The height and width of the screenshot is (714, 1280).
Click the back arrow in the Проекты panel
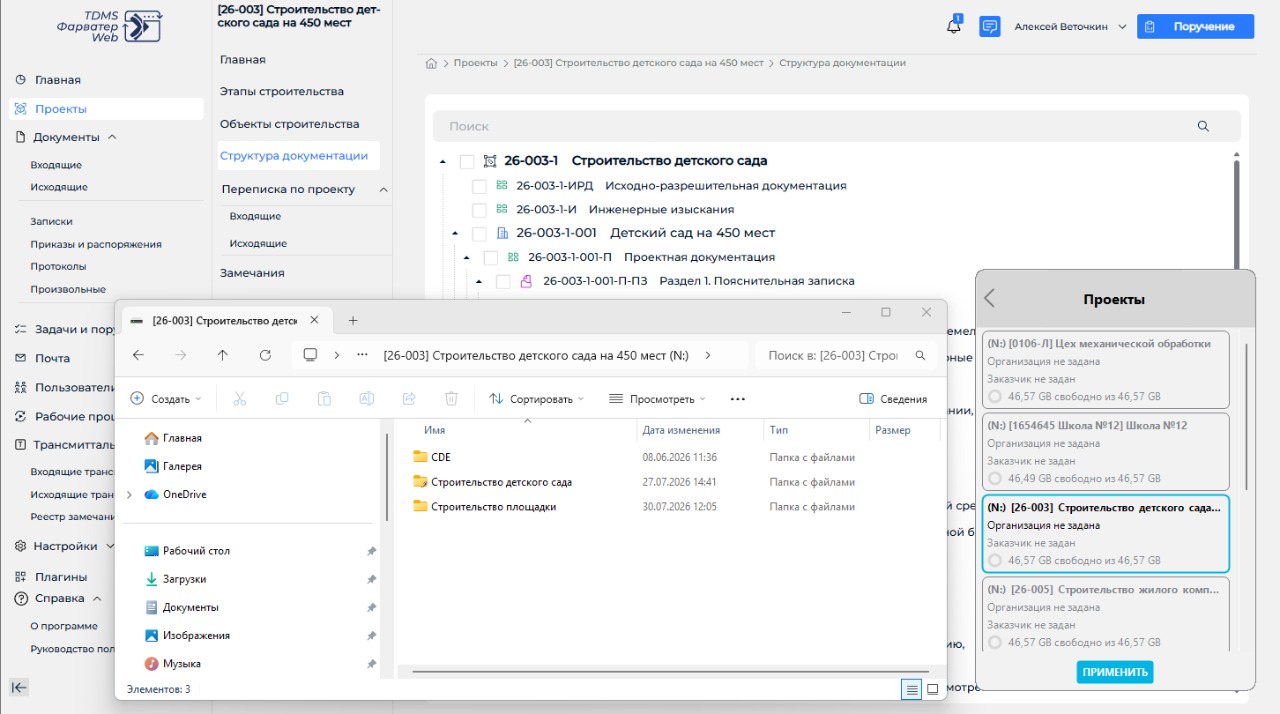[x=990, y=298]
